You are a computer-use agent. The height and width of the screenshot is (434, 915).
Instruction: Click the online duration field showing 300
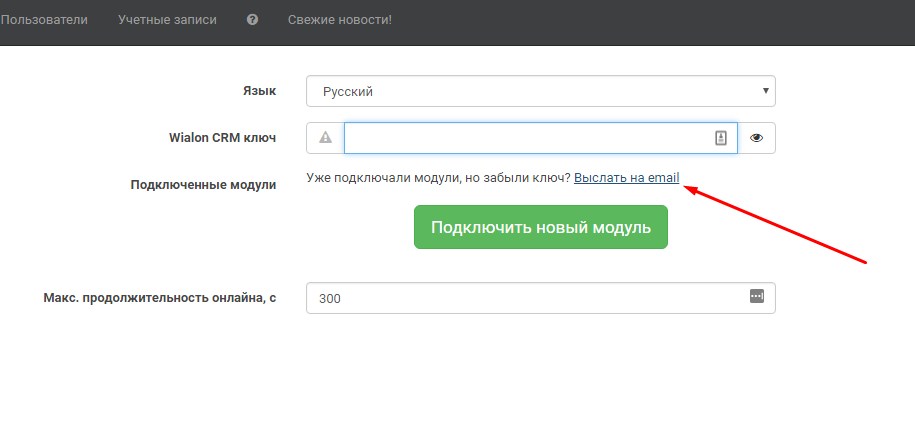[525, 298]
